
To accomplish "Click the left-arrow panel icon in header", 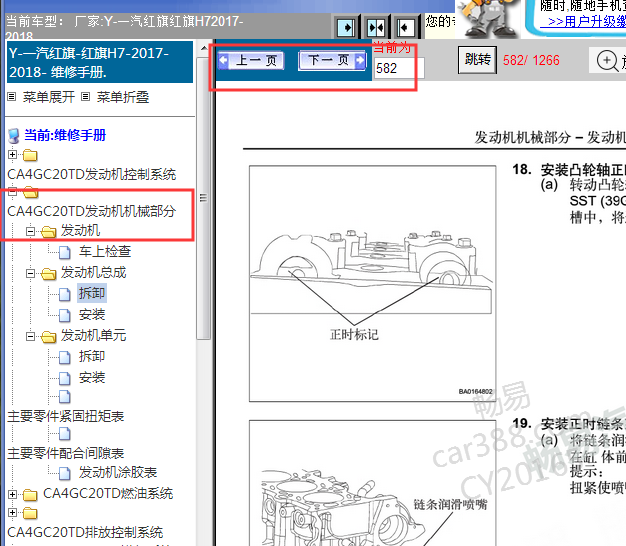I will click(x=406, y=28).
